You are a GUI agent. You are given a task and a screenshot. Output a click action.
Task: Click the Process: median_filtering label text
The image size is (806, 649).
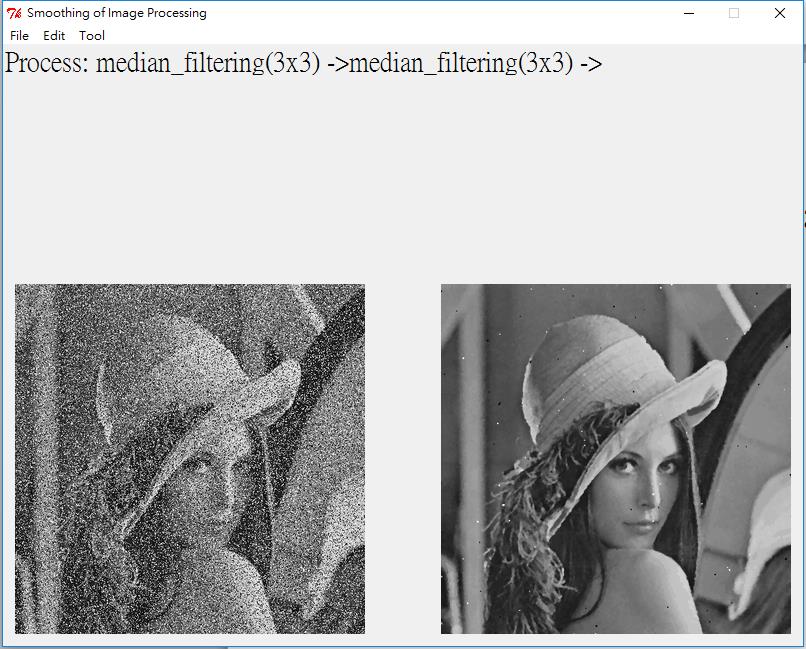pos(303,64)
